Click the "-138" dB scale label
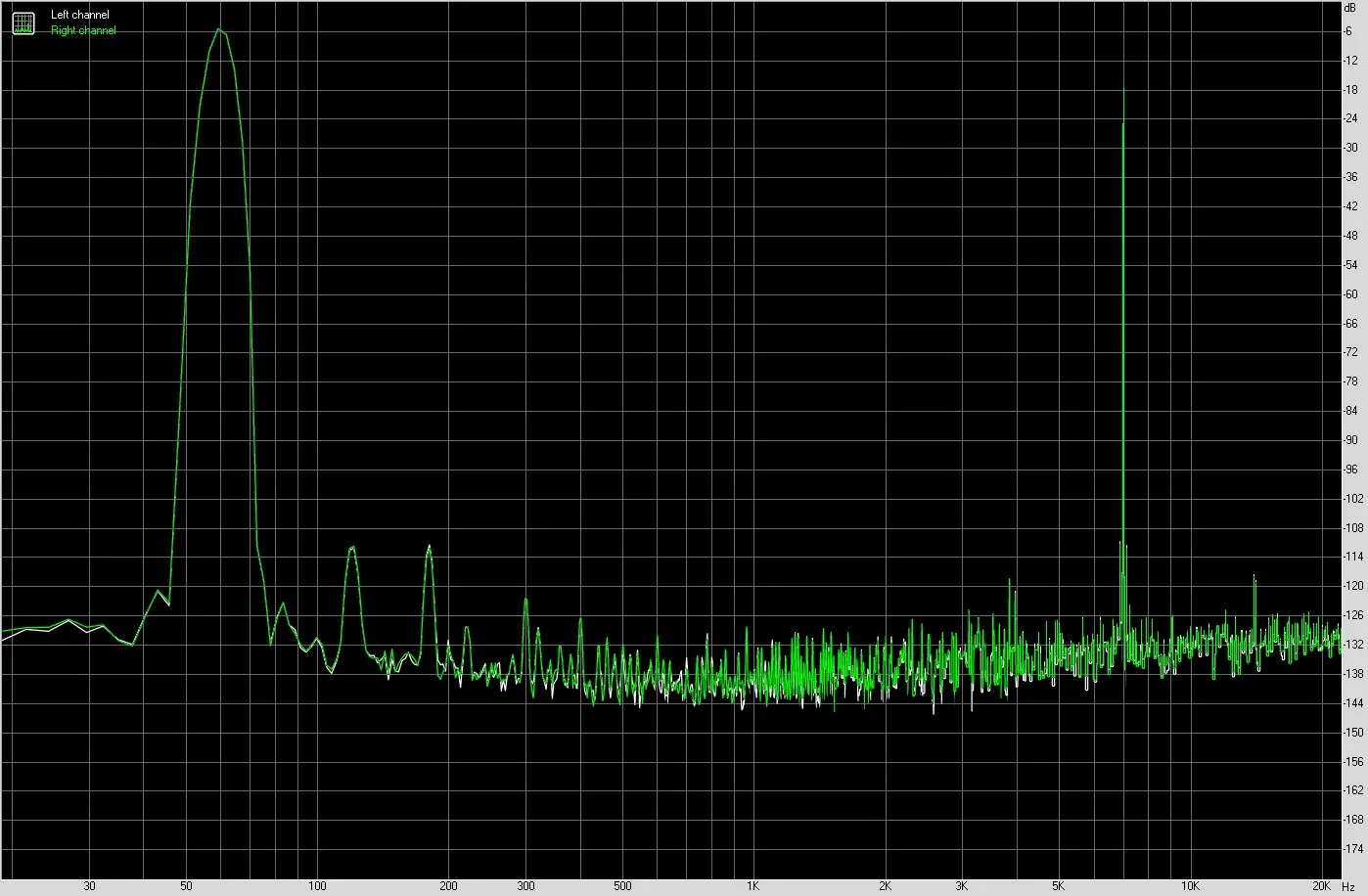This screenshot has height=896, width=1368. point(1353,674)
